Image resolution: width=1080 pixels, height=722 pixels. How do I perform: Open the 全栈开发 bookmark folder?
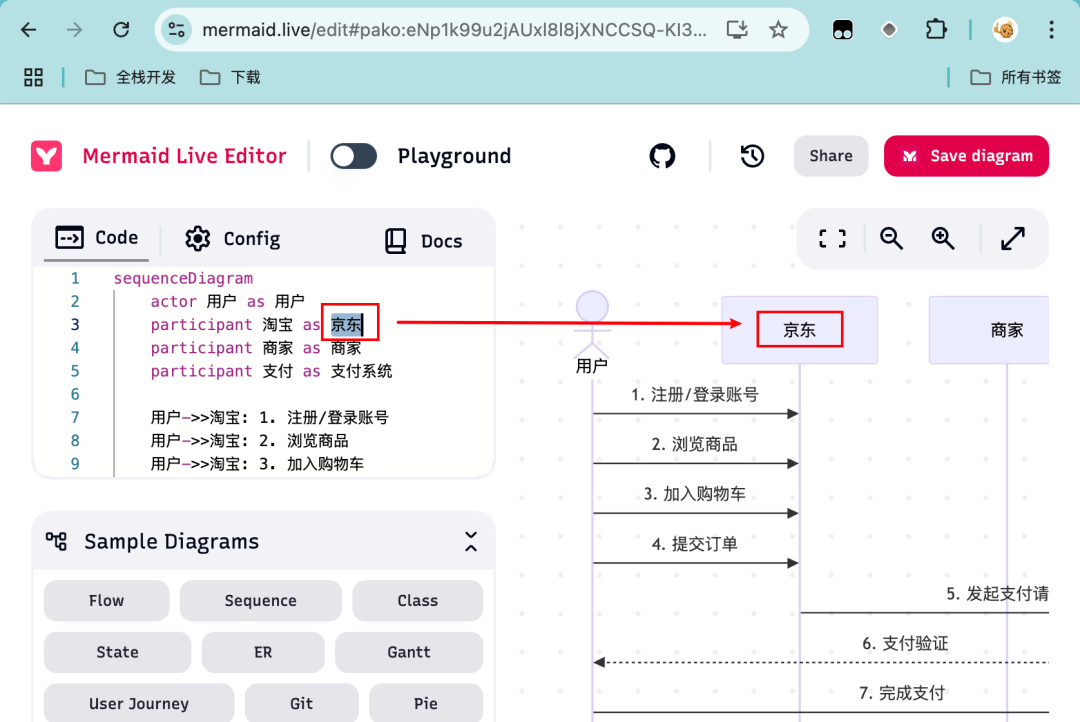click(x=130, y=77)
